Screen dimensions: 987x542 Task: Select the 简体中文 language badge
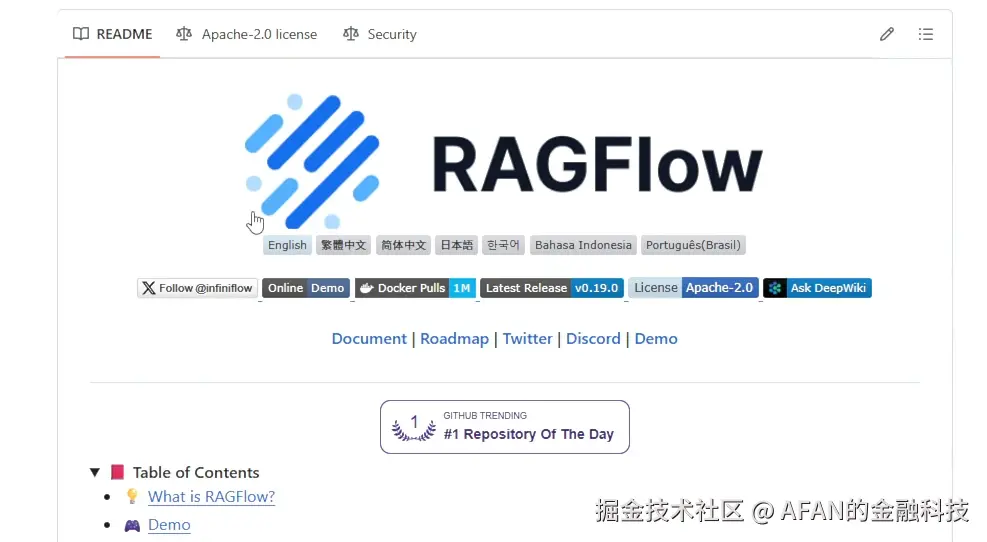pyautogui.click(x=403, y=245)
